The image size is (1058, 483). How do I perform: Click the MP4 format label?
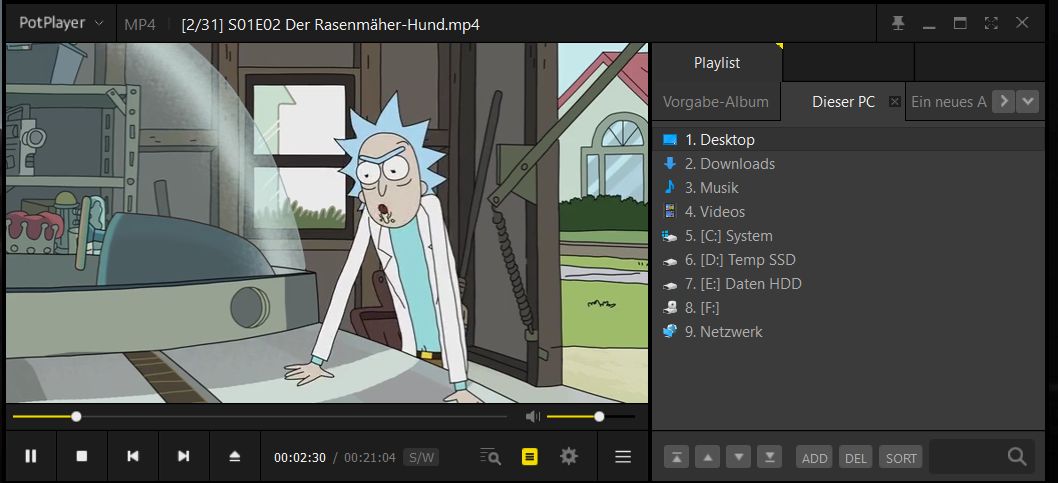(x=140, y=25)
